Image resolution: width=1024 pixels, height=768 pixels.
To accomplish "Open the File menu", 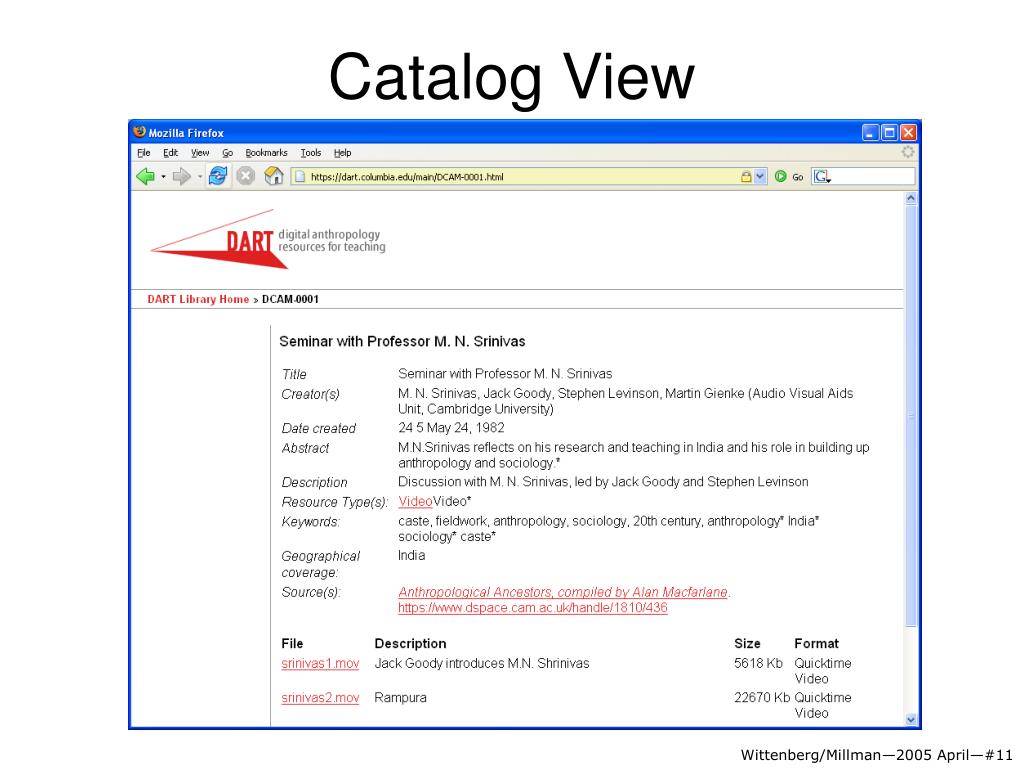I will [144, 153].
